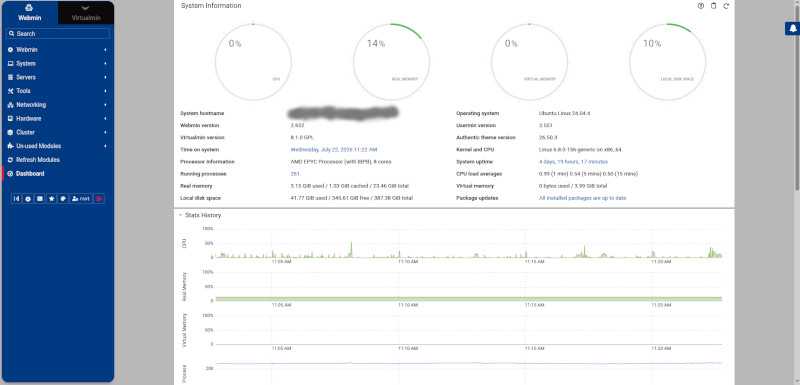Expand the System menu arrow
The height and width of the screenshot is (385, 800).
105,64
